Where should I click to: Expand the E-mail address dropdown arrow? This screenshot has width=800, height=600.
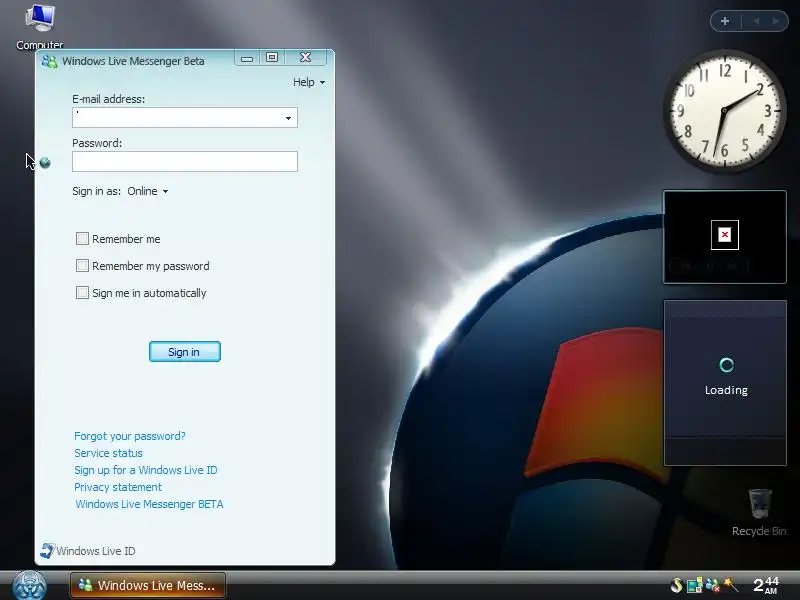coord(288,118)
